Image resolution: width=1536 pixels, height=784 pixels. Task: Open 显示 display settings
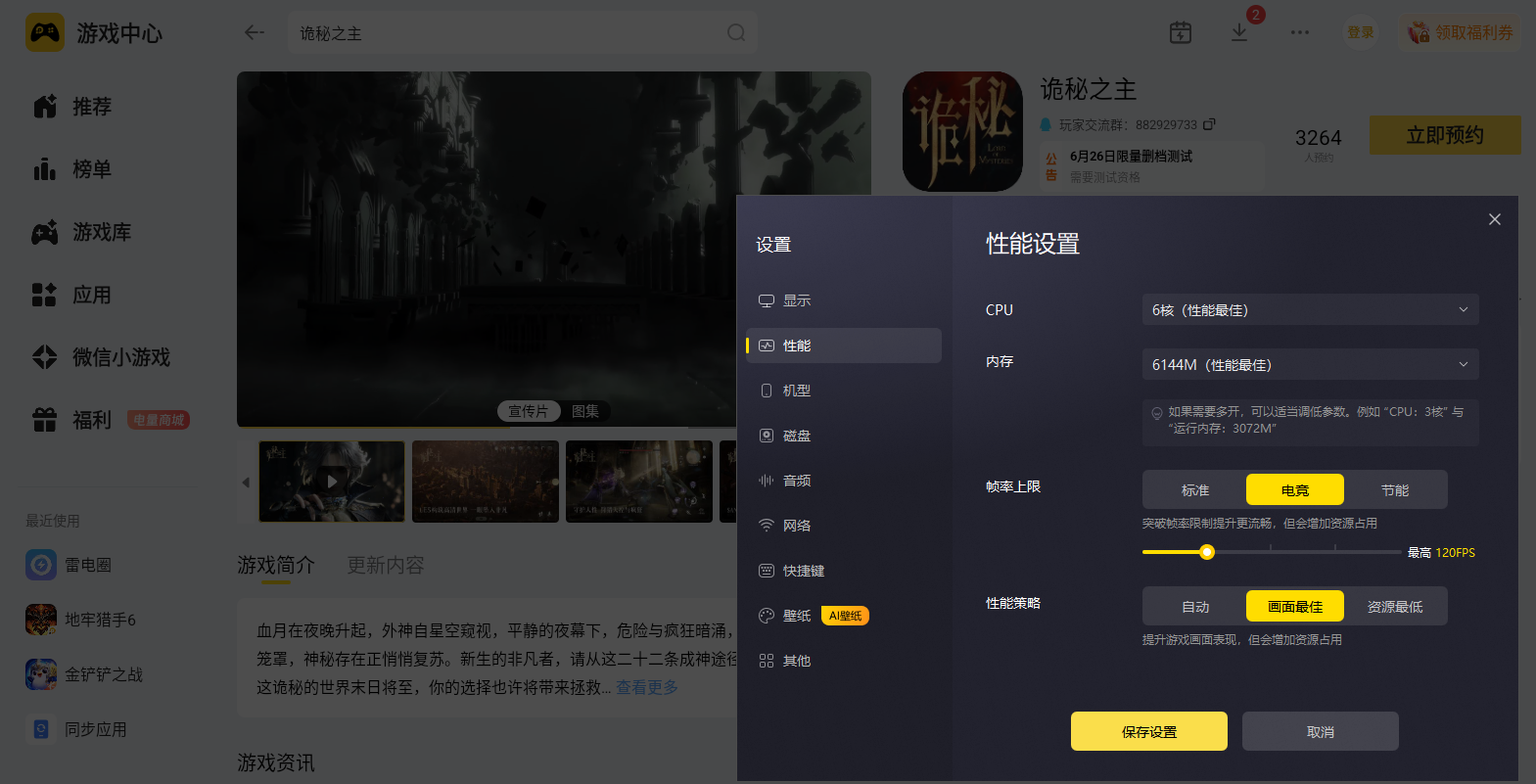click(x=844, y=300)
